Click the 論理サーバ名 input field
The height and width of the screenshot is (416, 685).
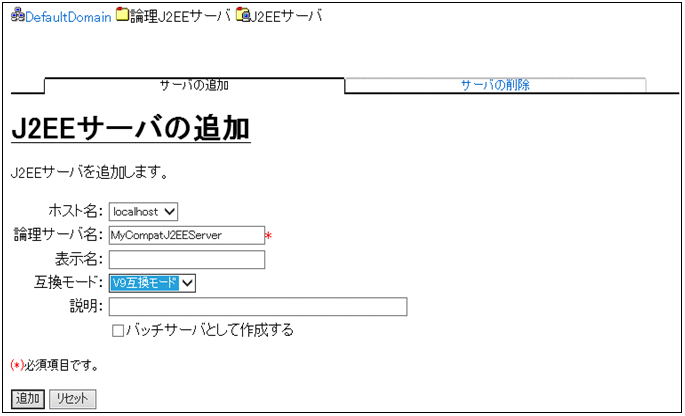187,235
